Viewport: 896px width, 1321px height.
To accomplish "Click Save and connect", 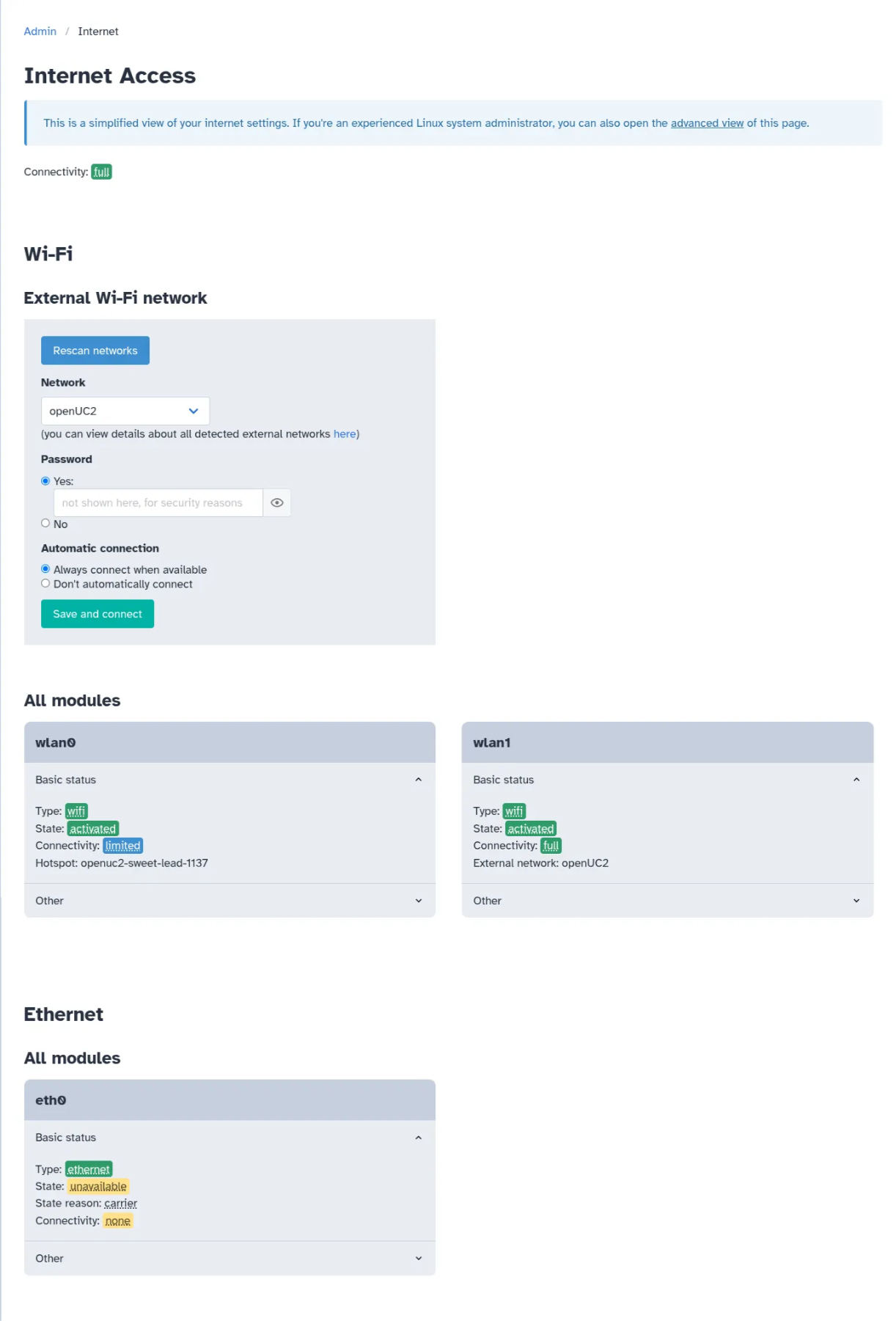I will point(98,613).
